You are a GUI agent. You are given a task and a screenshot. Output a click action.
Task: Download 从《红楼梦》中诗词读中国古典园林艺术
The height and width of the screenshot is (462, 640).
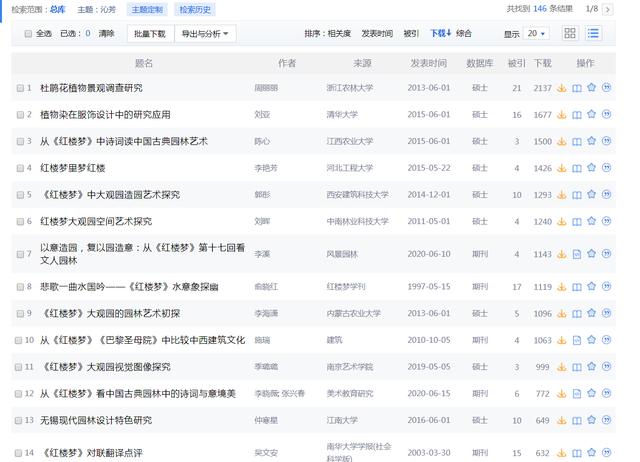coord(562,141)
